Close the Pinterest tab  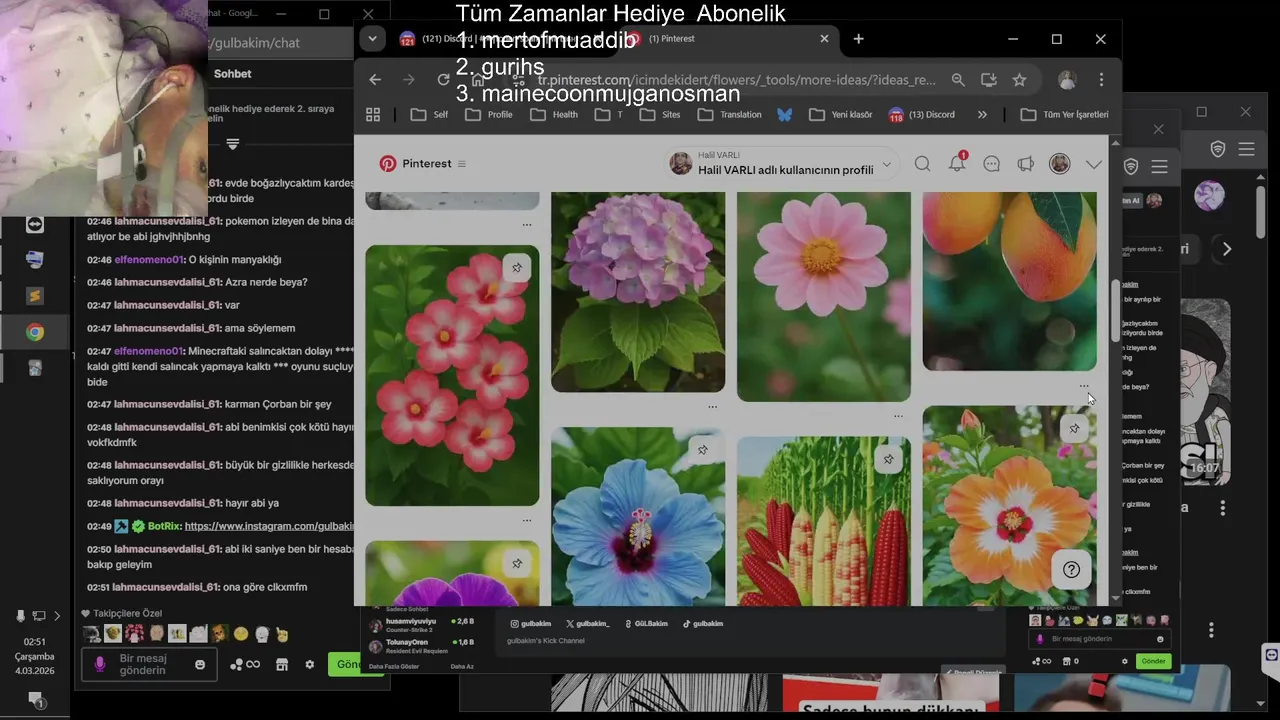tap(824, 39)
